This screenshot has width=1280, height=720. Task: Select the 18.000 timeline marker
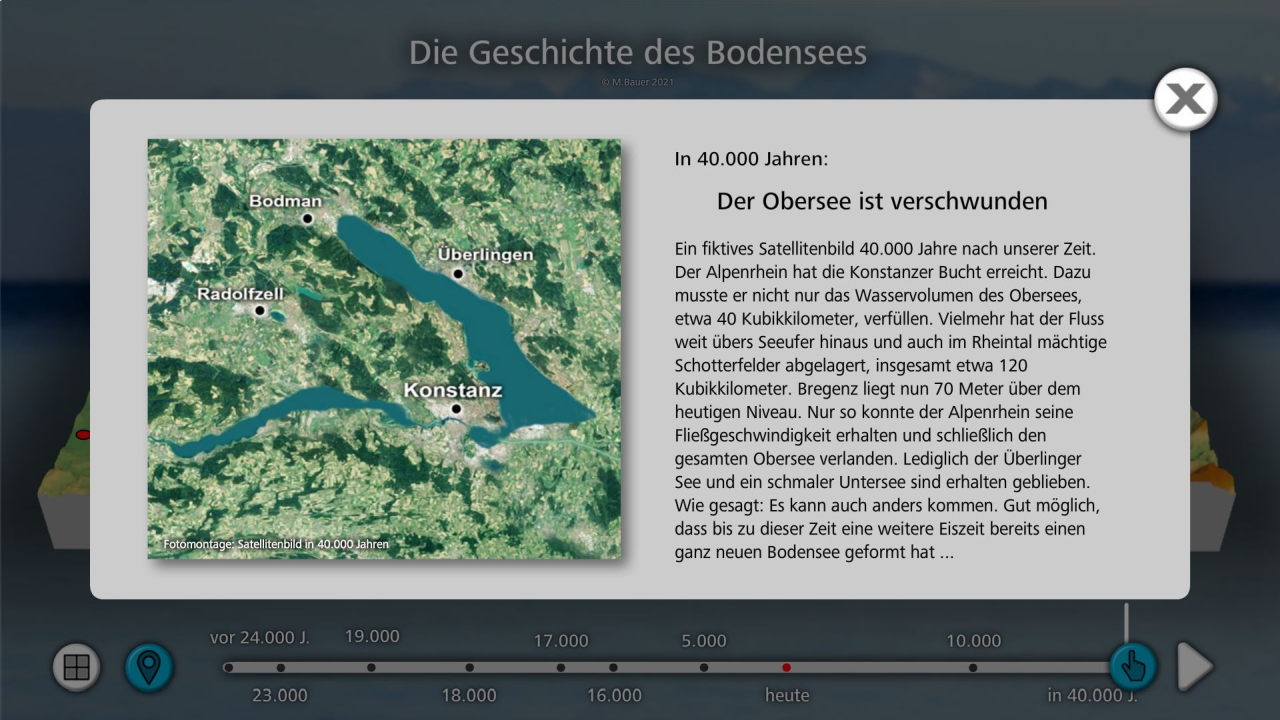coord(469,667)
